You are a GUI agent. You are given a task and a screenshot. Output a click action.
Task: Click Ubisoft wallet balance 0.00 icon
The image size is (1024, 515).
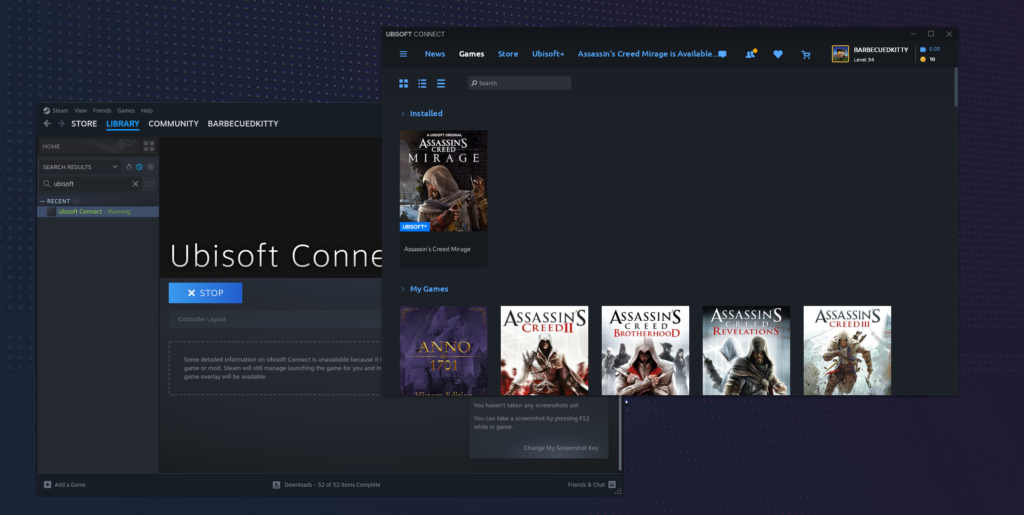click(923, 50)
